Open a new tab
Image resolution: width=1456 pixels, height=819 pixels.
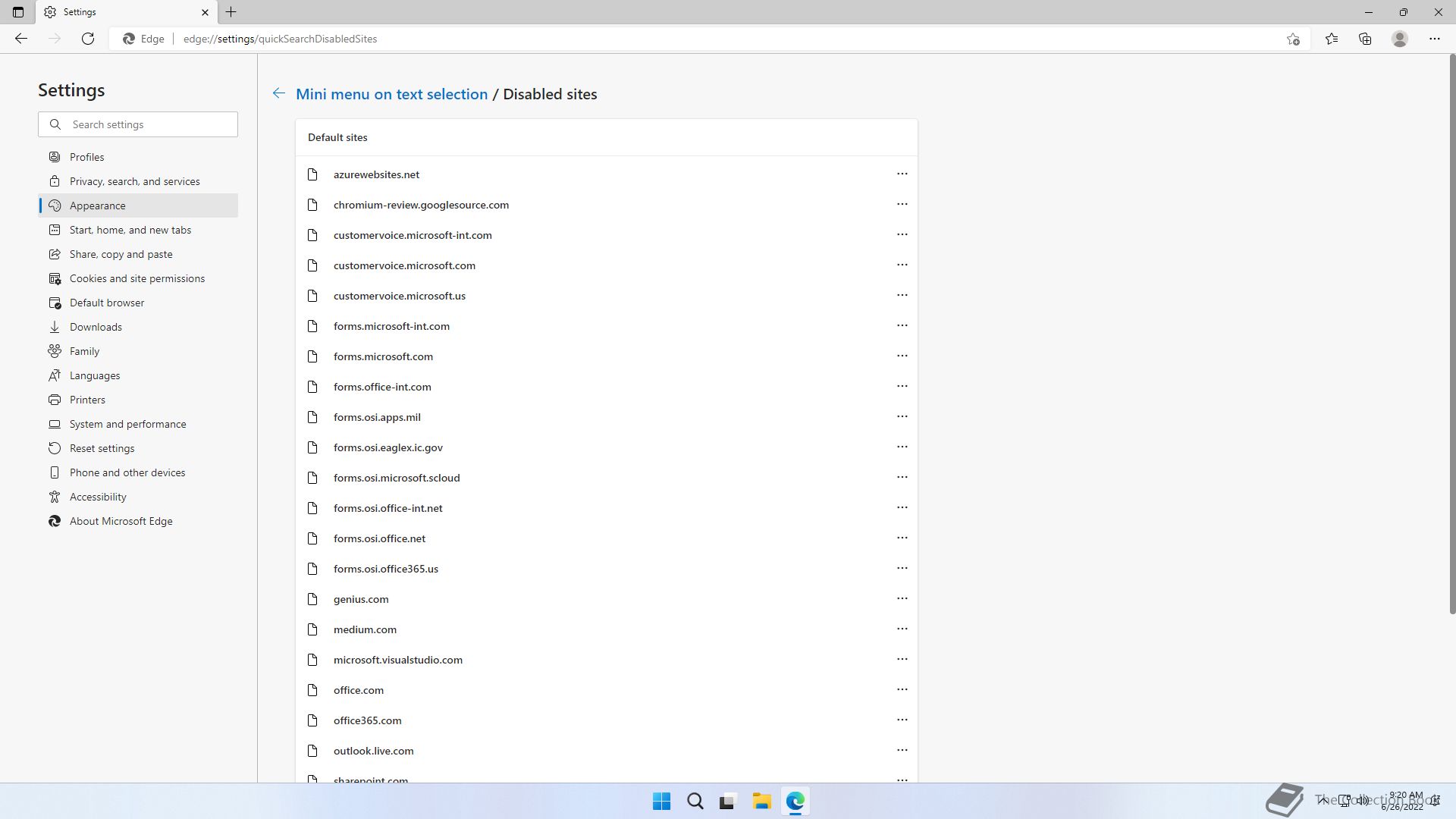(231, 12)
